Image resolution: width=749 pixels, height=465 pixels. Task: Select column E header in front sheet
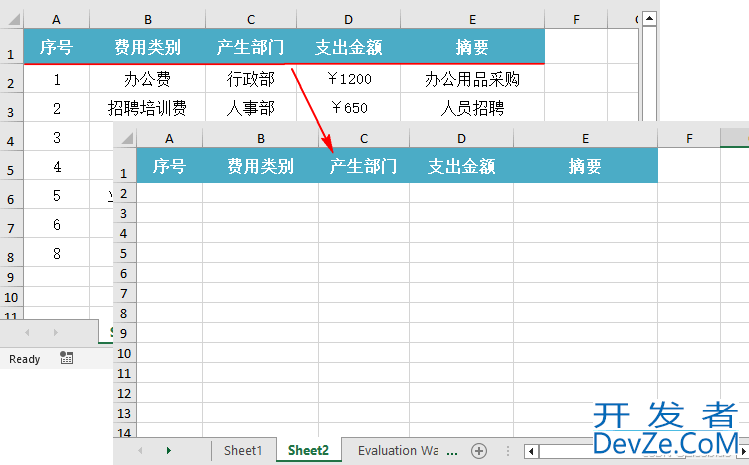pyautogui.click(x=585, y=138)
